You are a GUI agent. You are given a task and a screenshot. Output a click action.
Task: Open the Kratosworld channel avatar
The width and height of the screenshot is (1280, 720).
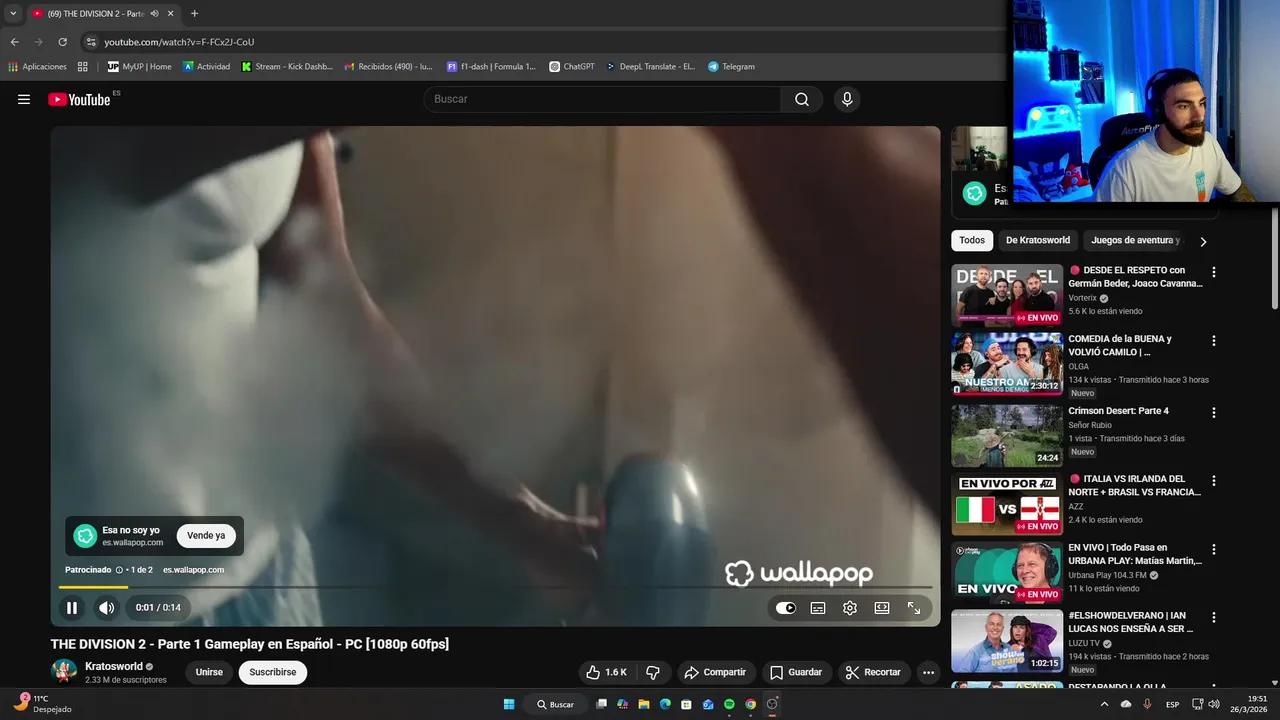tap(64, 672)
